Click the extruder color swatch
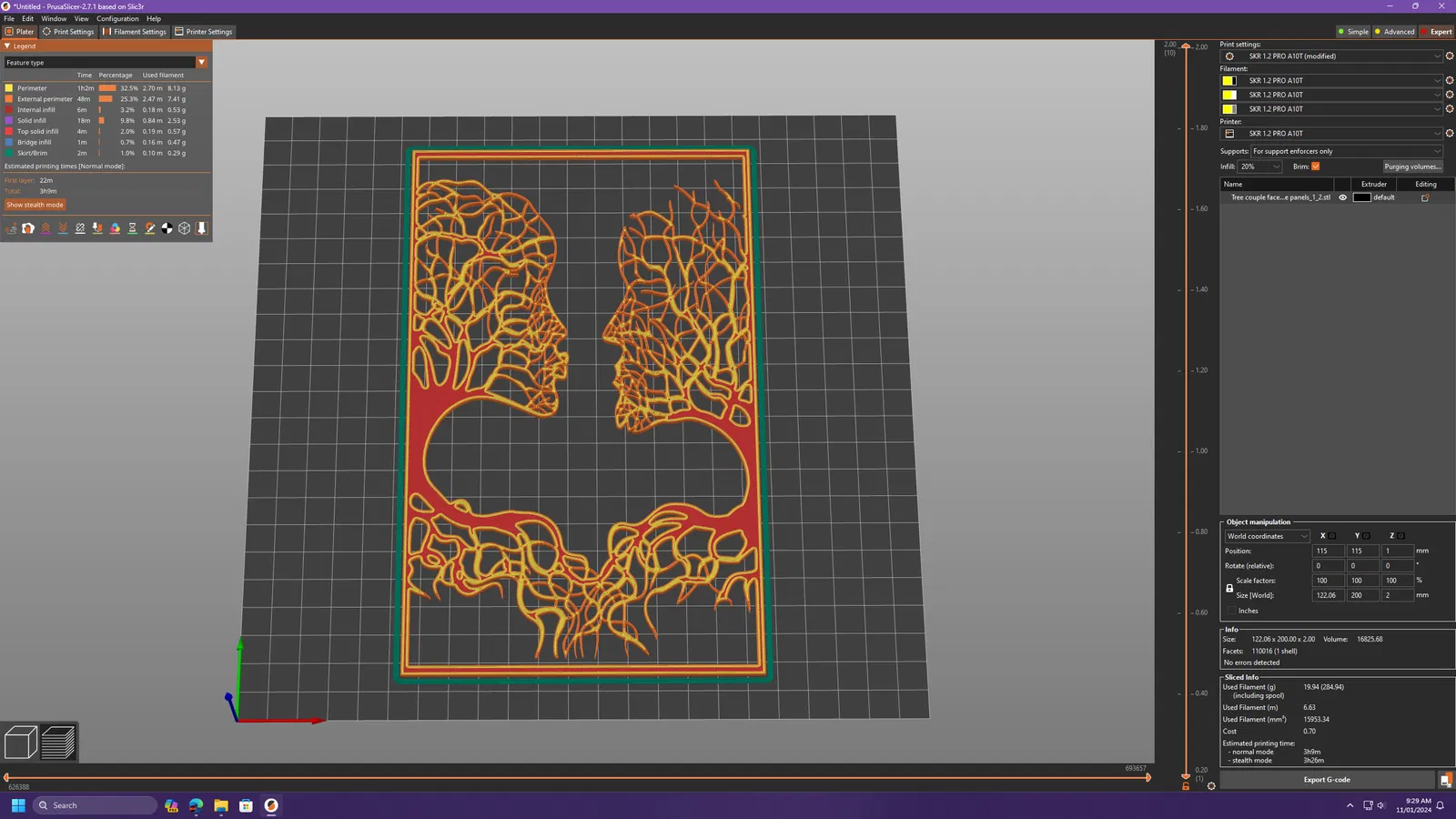 (1361, 197)
